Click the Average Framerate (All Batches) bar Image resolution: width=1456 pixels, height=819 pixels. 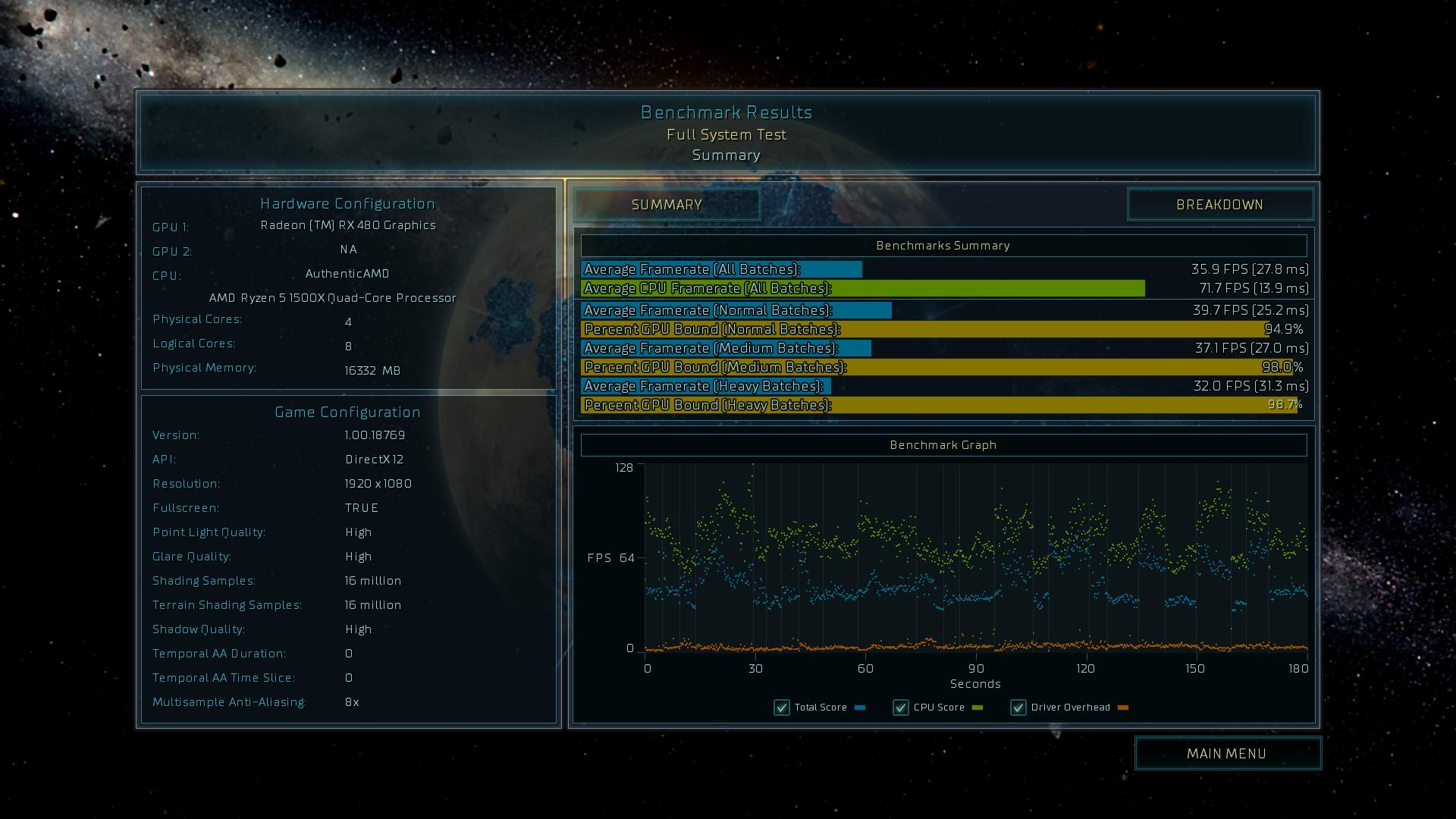click(720, 269)
